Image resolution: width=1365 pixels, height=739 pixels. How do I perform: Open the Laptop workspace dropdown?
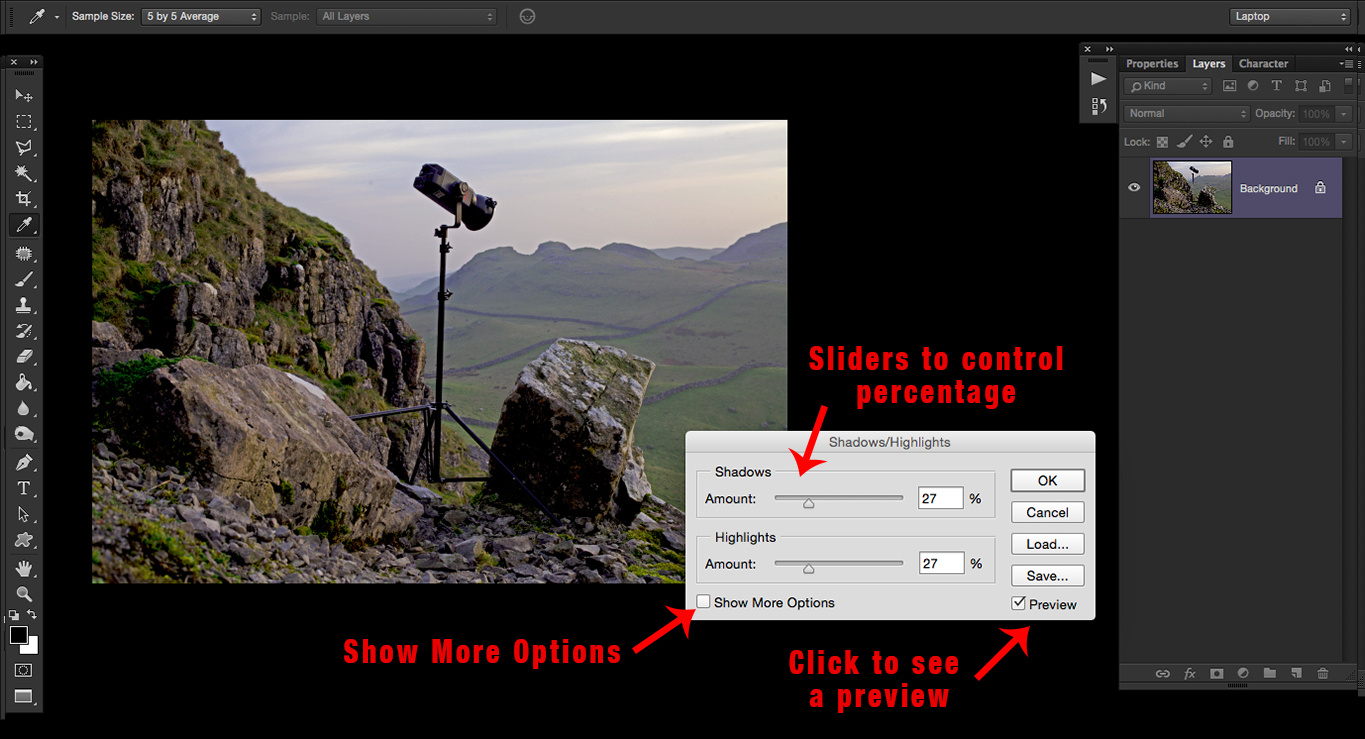[x=1290, y=16]
